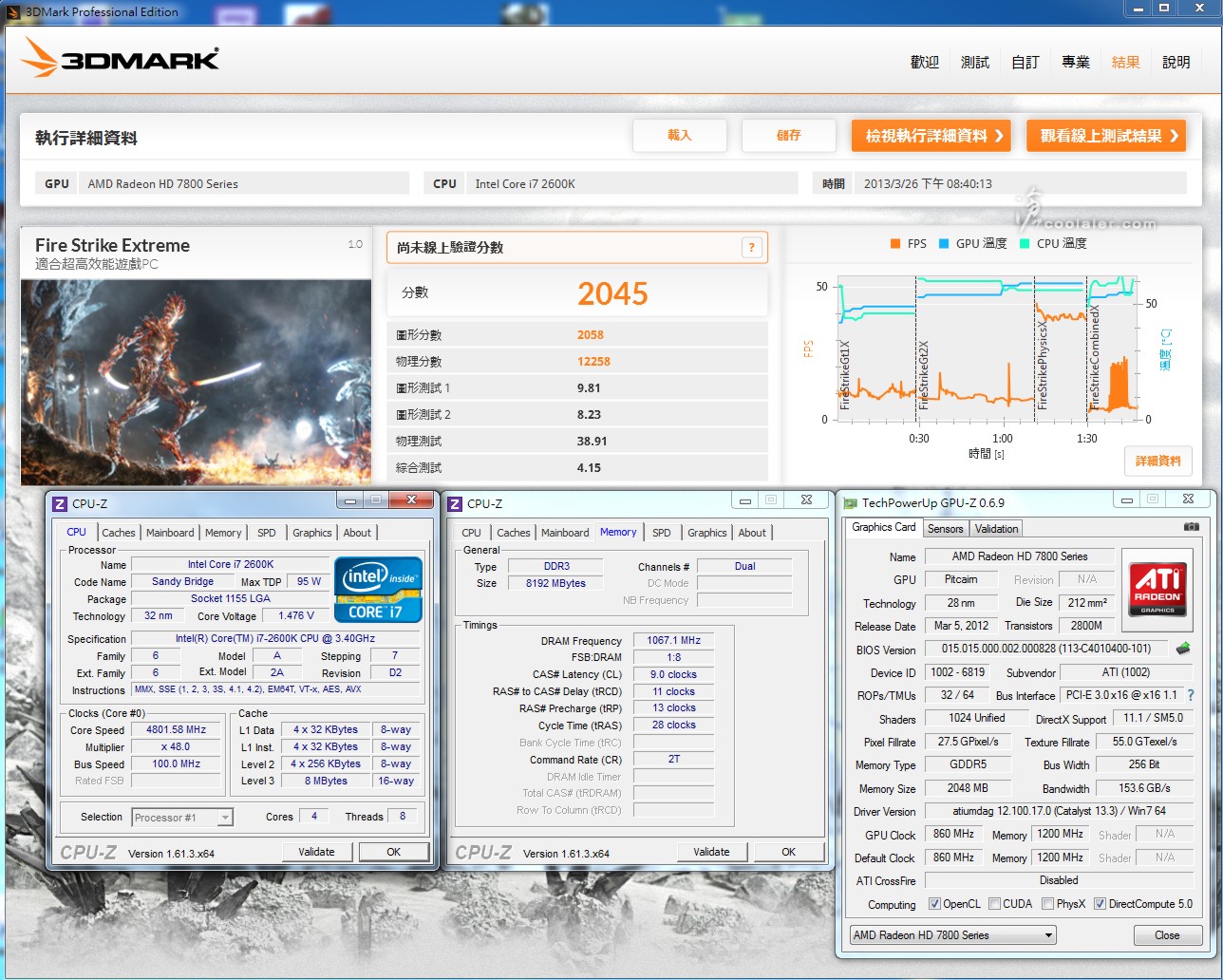The image size is (1223, 980).
Task: Open the 自訂 tab in 3DMark
Action: 1025,62
